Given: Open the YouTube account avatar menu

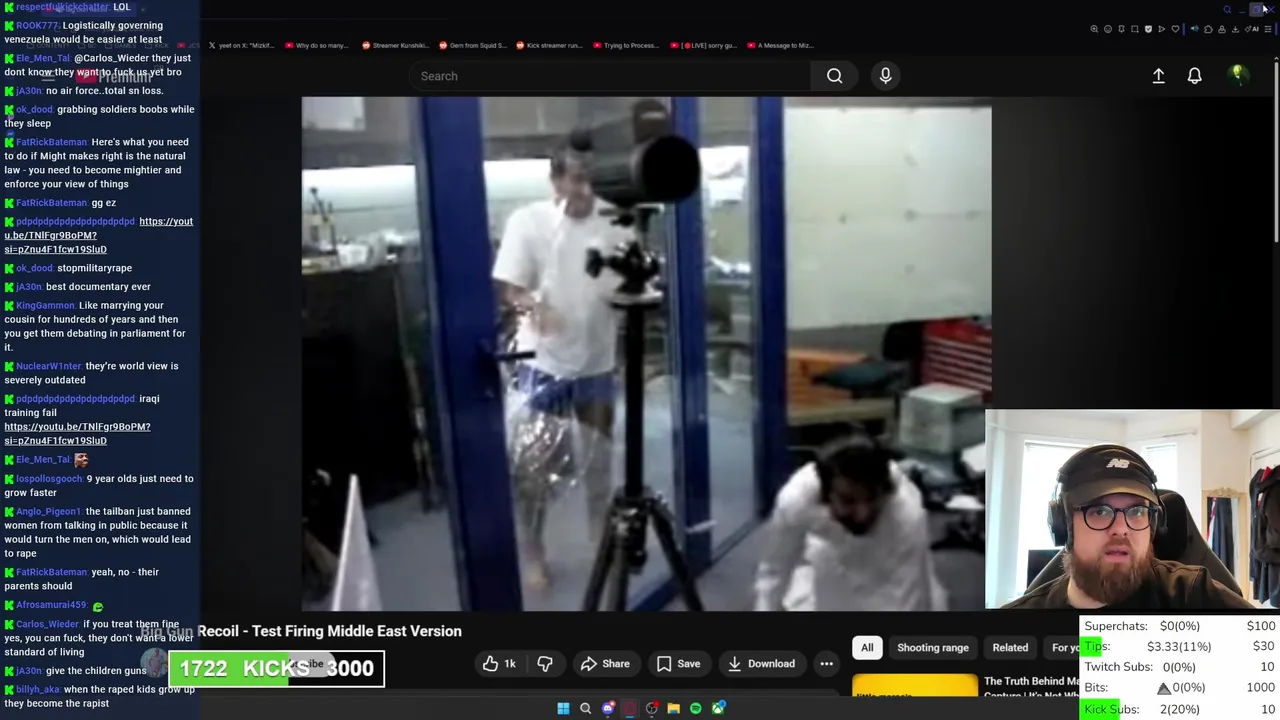Looking at the screenshot, I should click(x=1238, y=75).
